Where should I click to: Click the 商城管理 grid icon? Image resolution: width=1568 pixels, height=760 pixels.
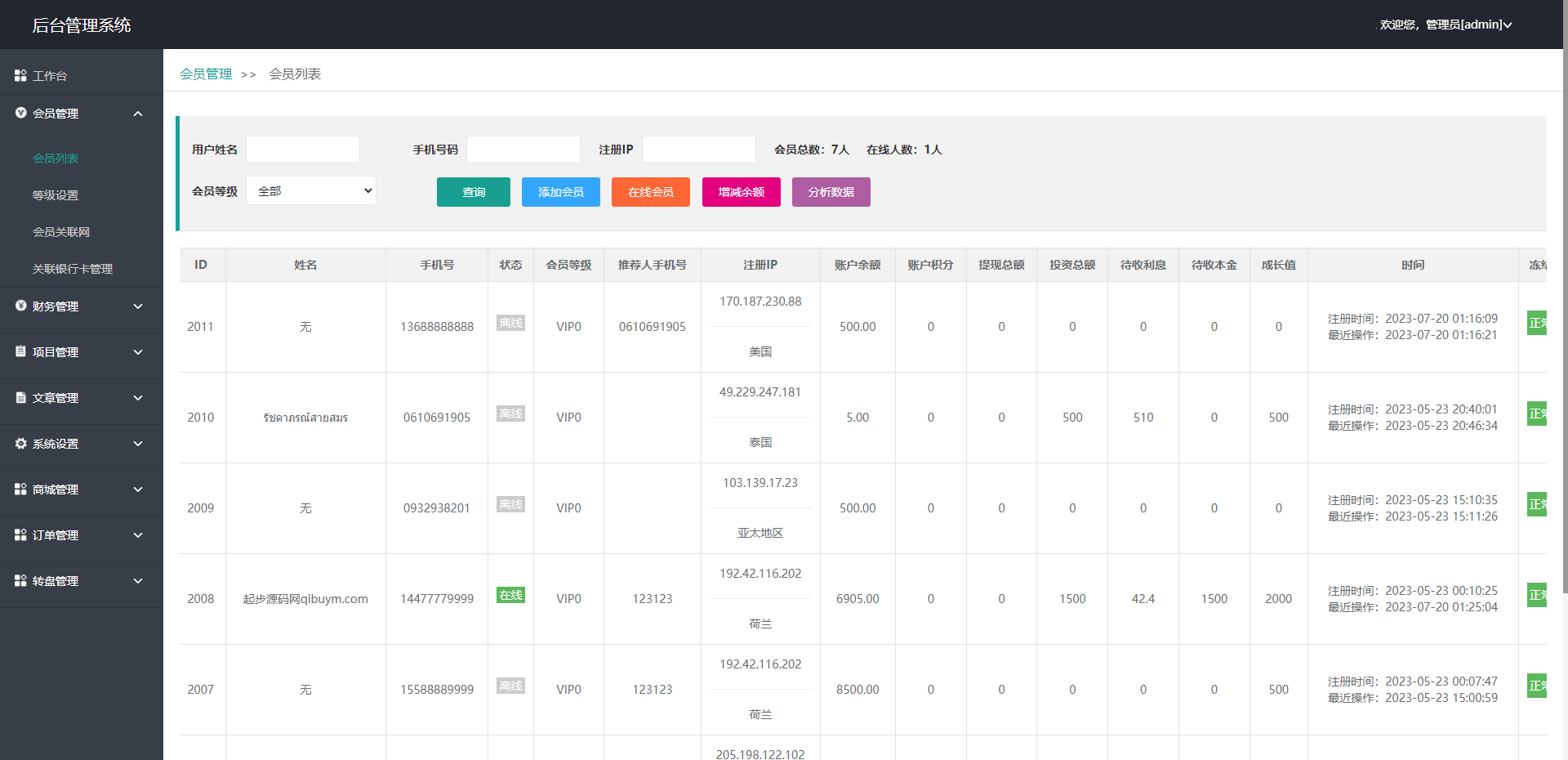click(x=20, y=489)
